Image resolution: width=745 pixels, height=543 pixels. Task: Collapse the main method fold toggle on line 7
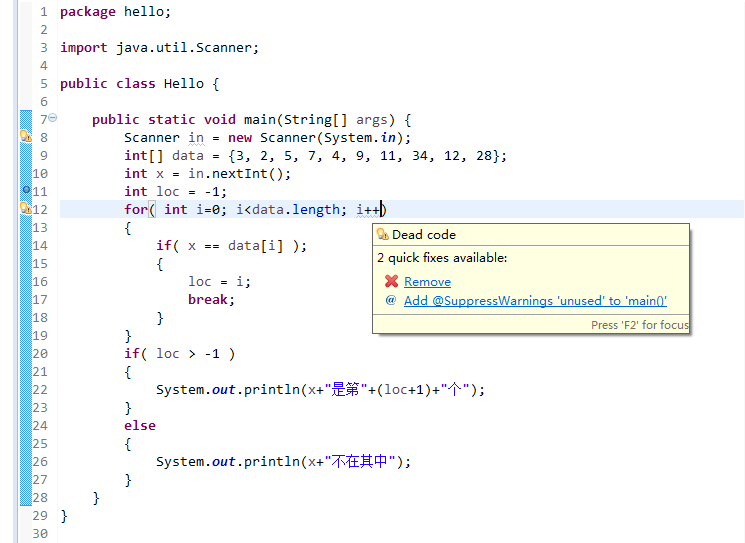[x=53, y=117]
